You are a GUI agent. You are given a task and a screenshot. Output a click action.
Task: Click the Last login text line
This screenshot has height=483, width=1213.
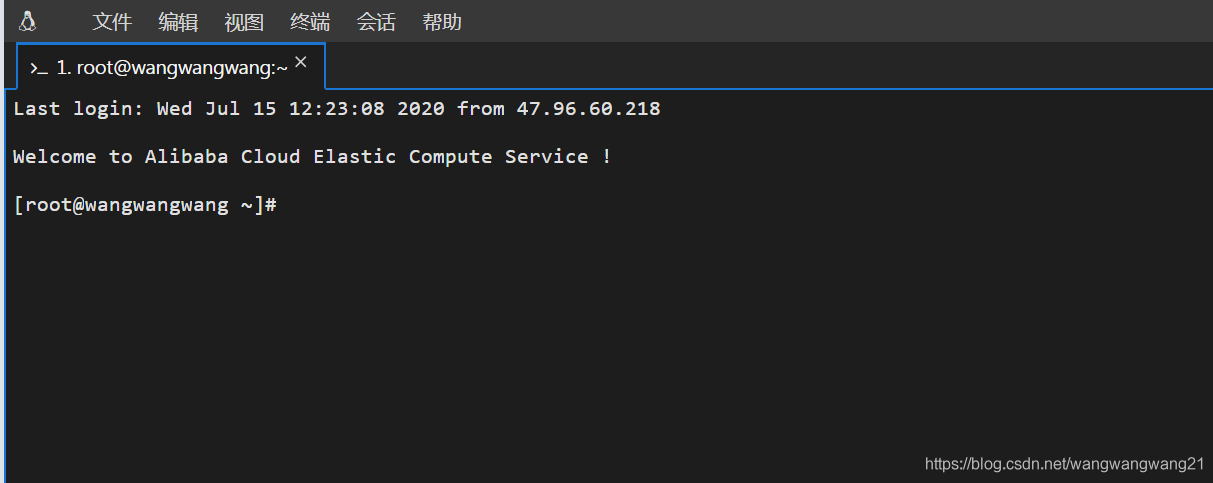tap(200, 109)
